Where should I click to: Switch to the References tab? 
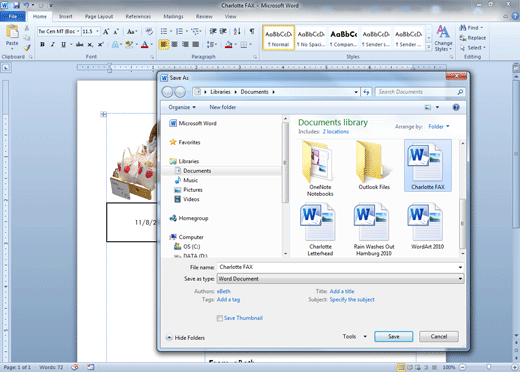coord(138,16)
